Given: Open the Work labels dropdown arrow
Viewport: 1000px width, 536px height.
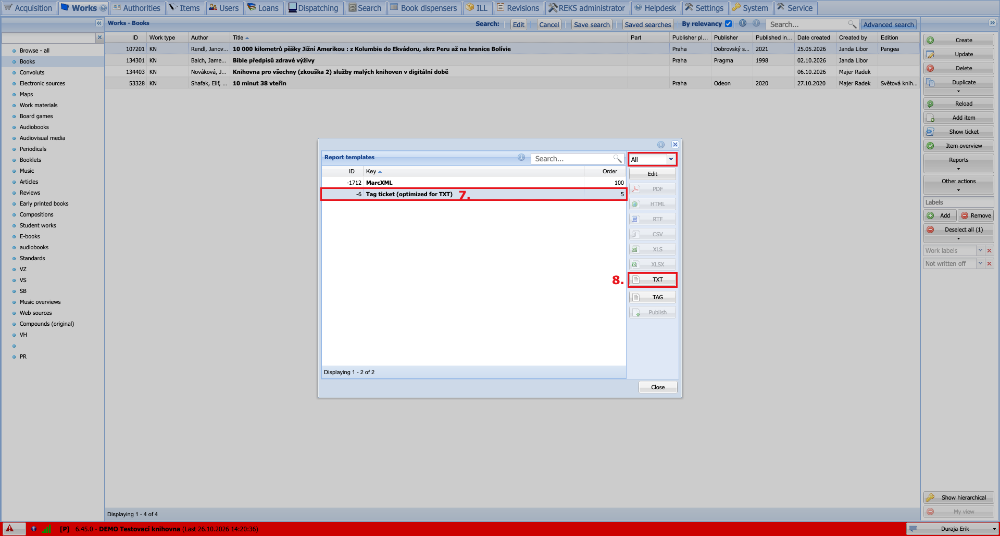Looking at the screenshot, I should click(980, 251).
